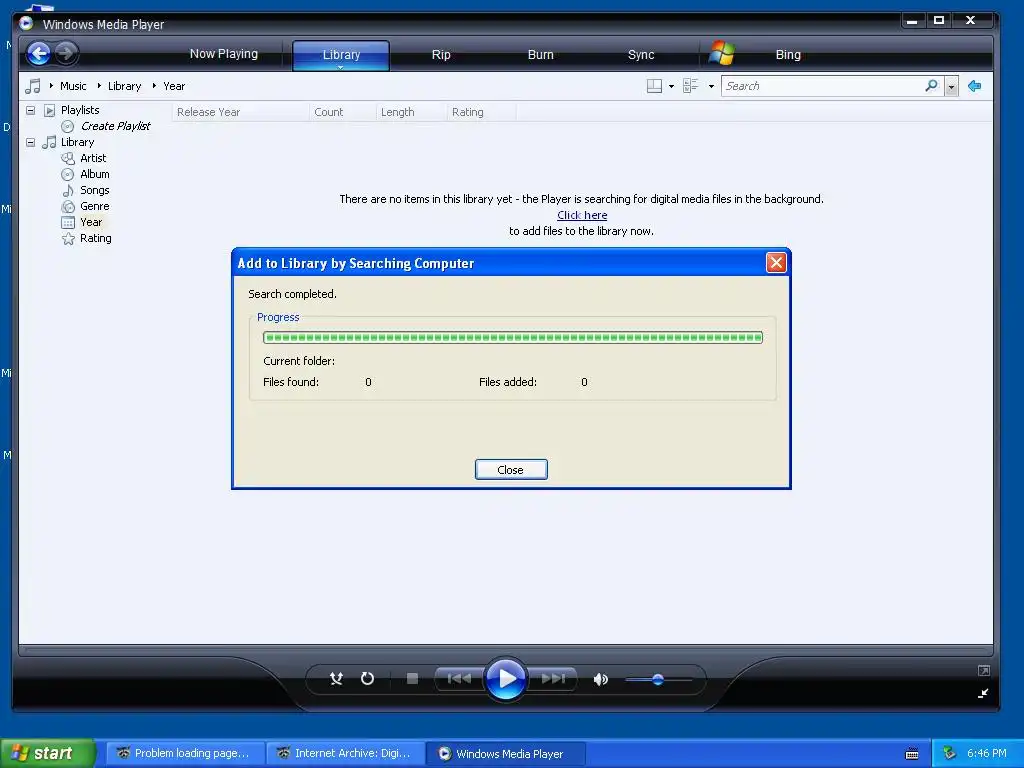
Task: Click the Forward navigation arrow
Action: (66, 53)
